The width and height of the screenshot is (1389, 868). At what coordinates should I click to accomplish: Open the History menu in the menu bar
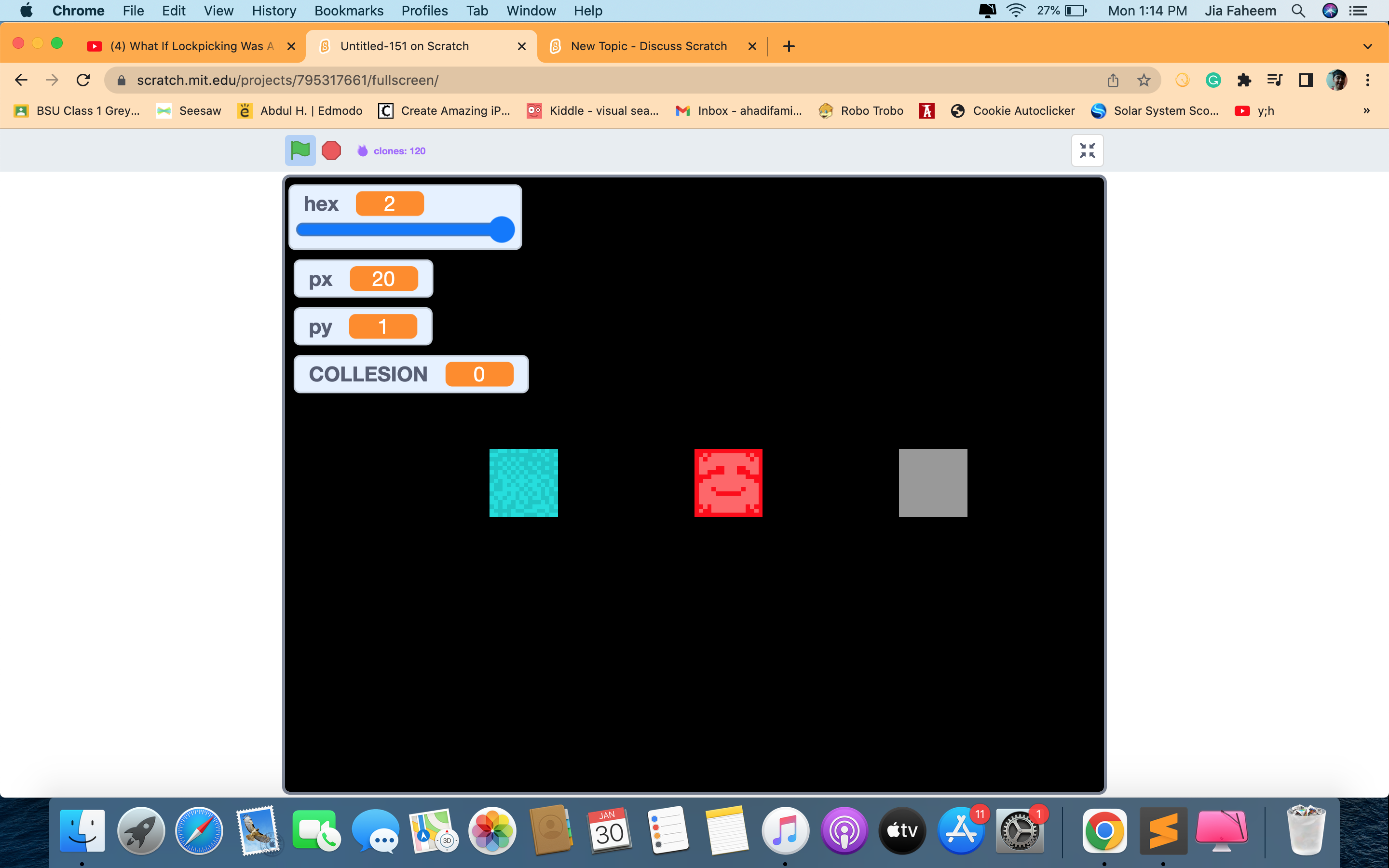273,10
